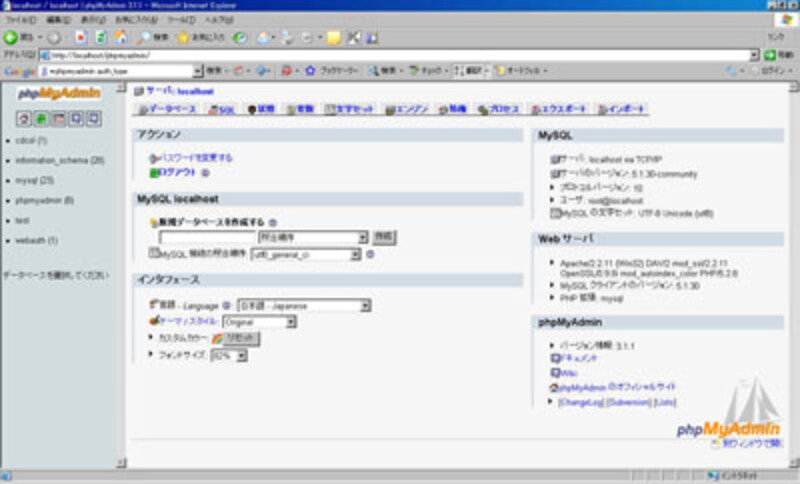The height and width of the screenshot is (484, 800).
Task: Open SQL documentation icon in left panel
Action: coord(93,119)
